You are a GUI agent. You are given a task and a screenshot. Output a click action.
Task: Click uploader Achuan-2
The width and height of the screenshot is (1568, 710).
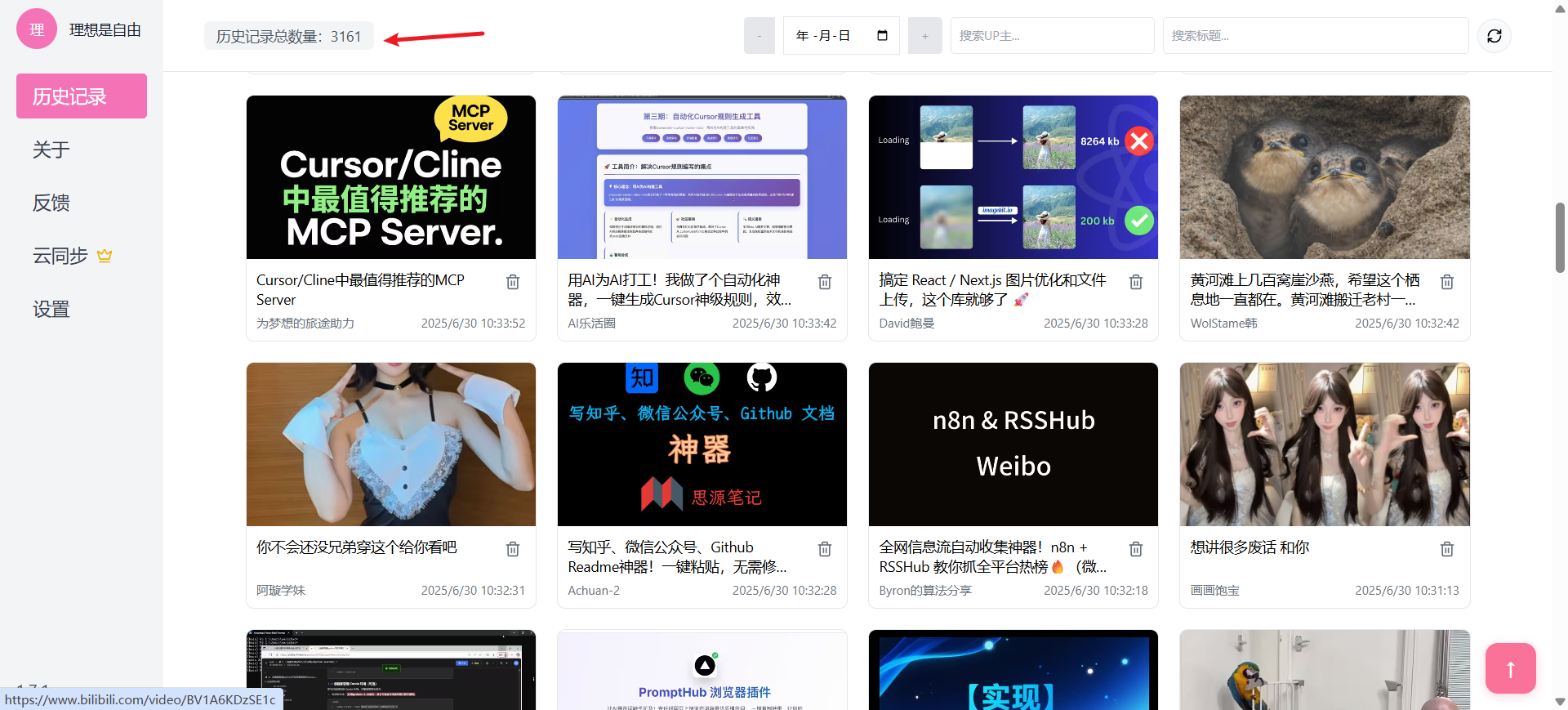coord(594,591)
